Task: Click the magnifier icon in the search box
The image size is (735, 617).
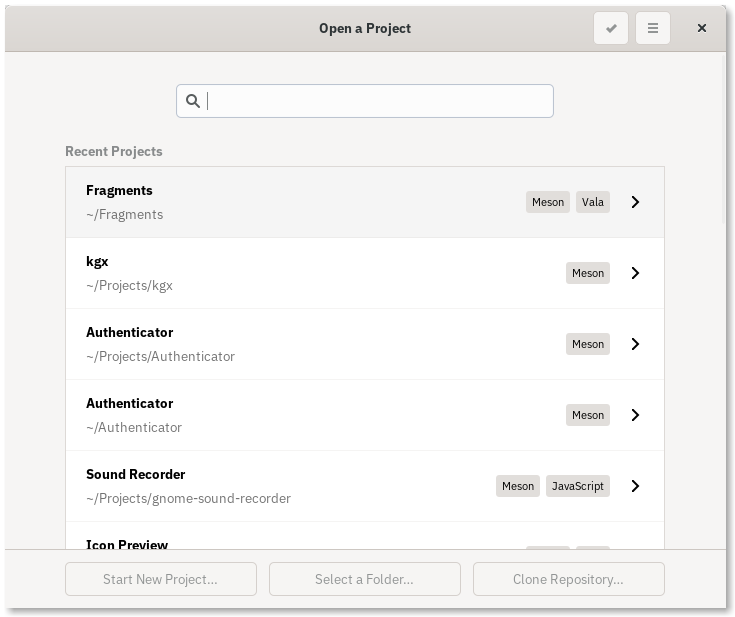Action: tap(193, 101)
